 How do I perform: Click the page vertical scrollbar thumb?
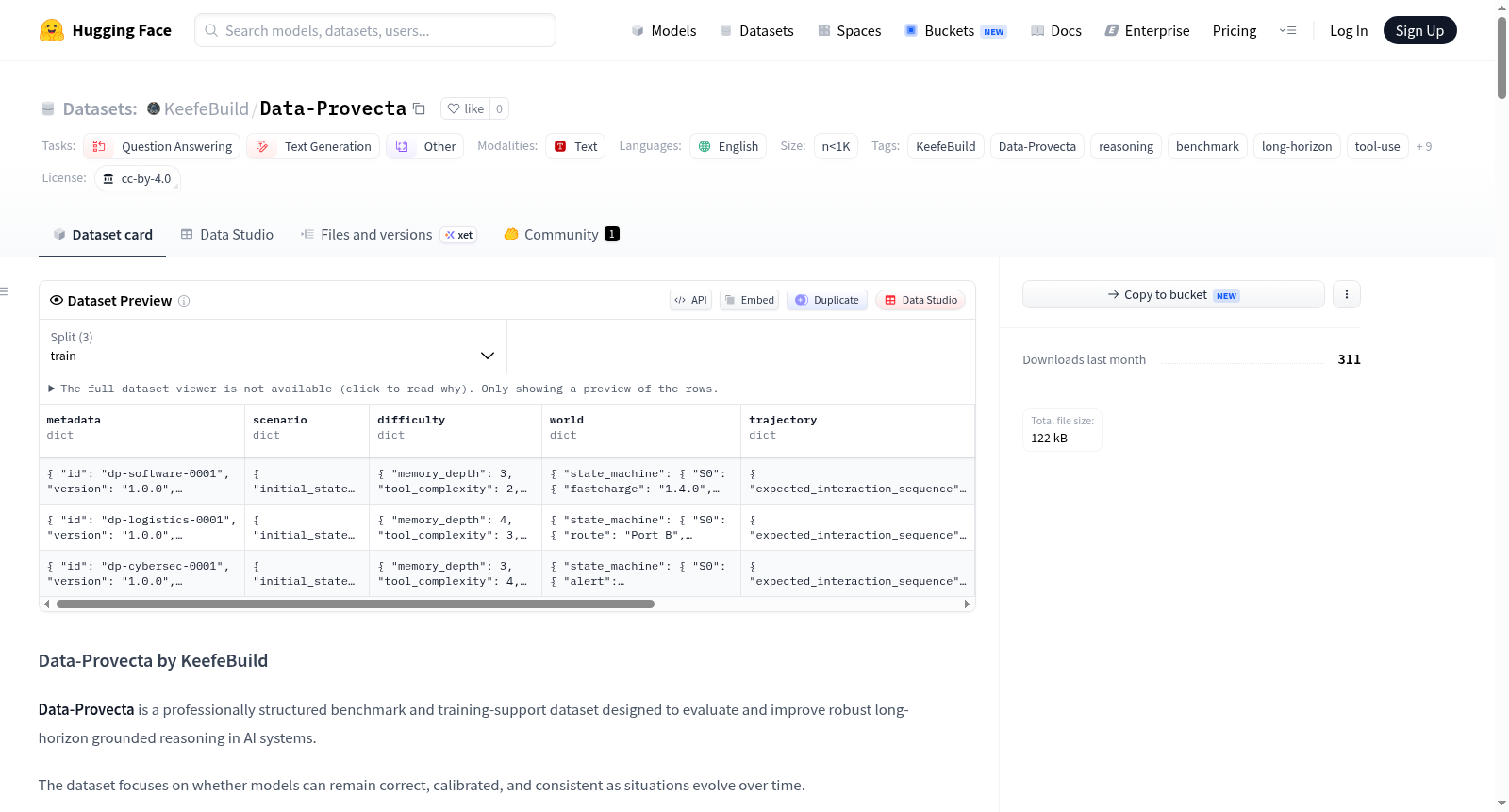(1501, 57)
